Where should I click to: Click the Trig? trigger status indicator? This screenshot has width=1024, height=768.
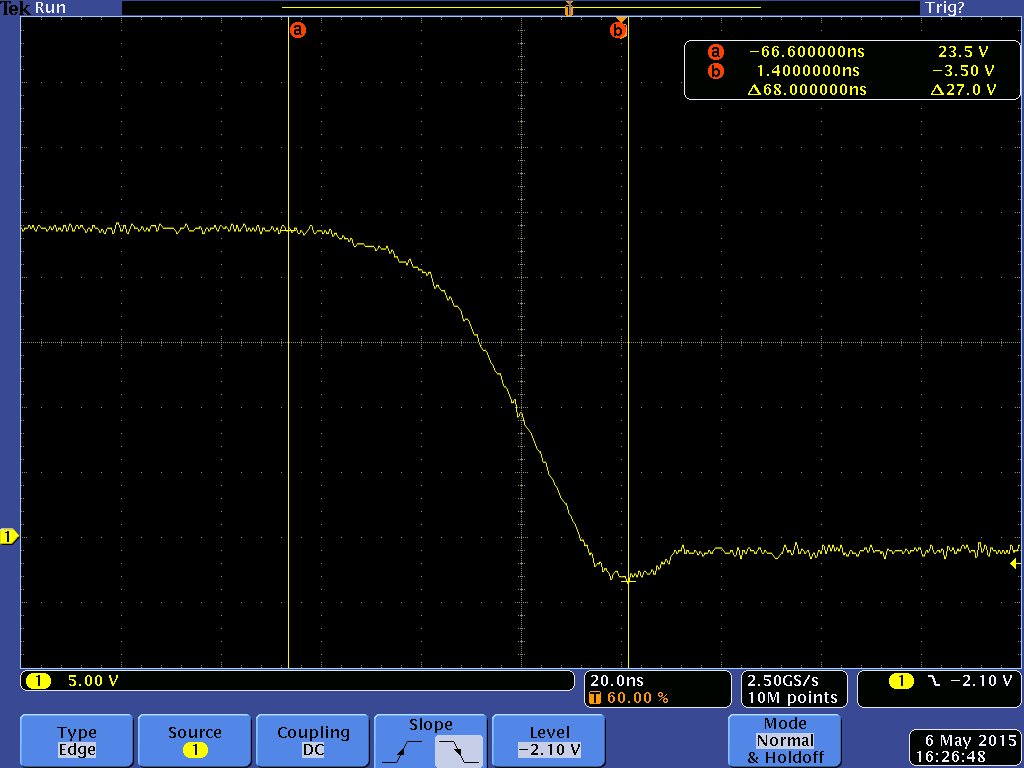(944, 8)
